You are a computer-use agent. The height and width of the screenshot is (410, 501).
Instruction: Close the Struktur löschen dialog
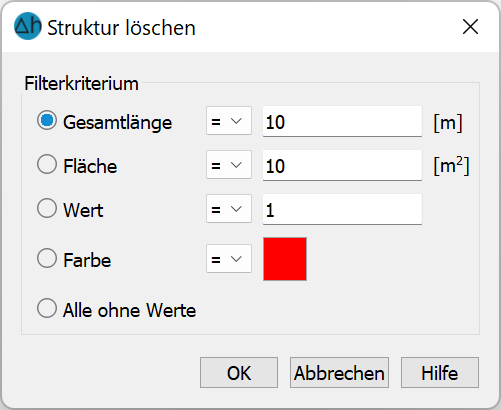tap(470, 27)
